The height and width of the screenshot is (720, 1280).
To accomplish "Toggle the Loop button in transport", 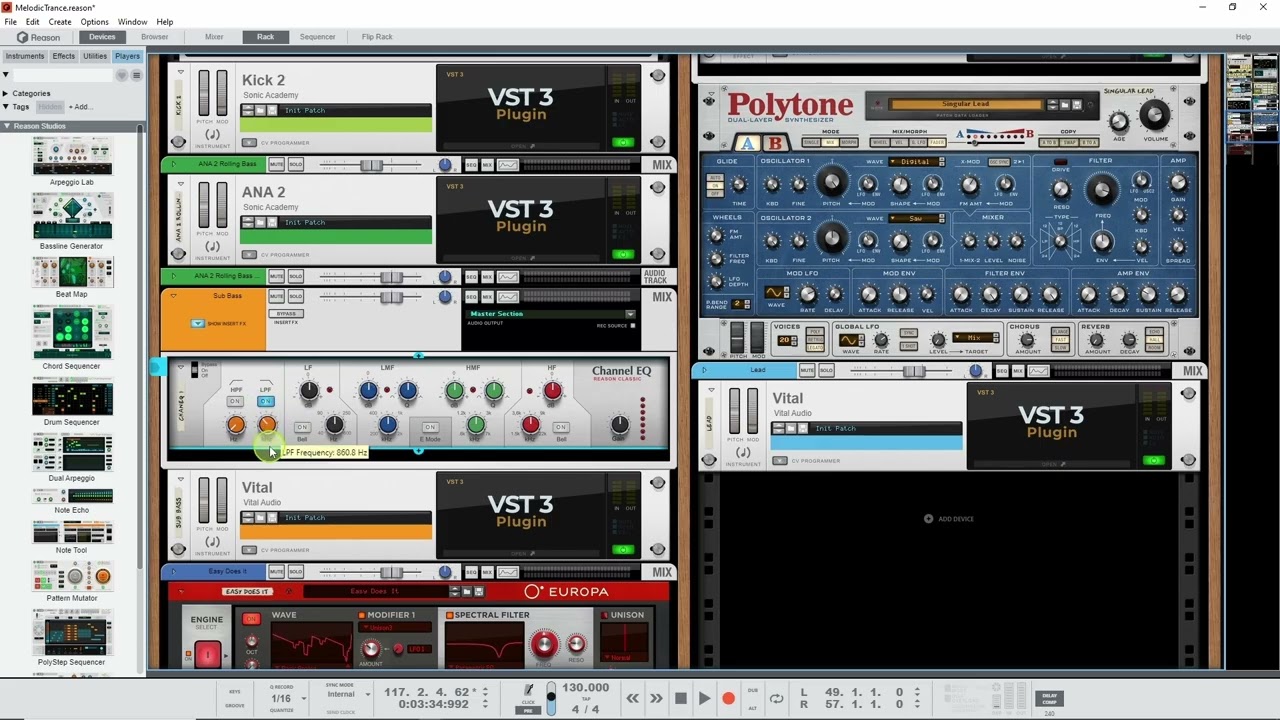I will [776, 698].
